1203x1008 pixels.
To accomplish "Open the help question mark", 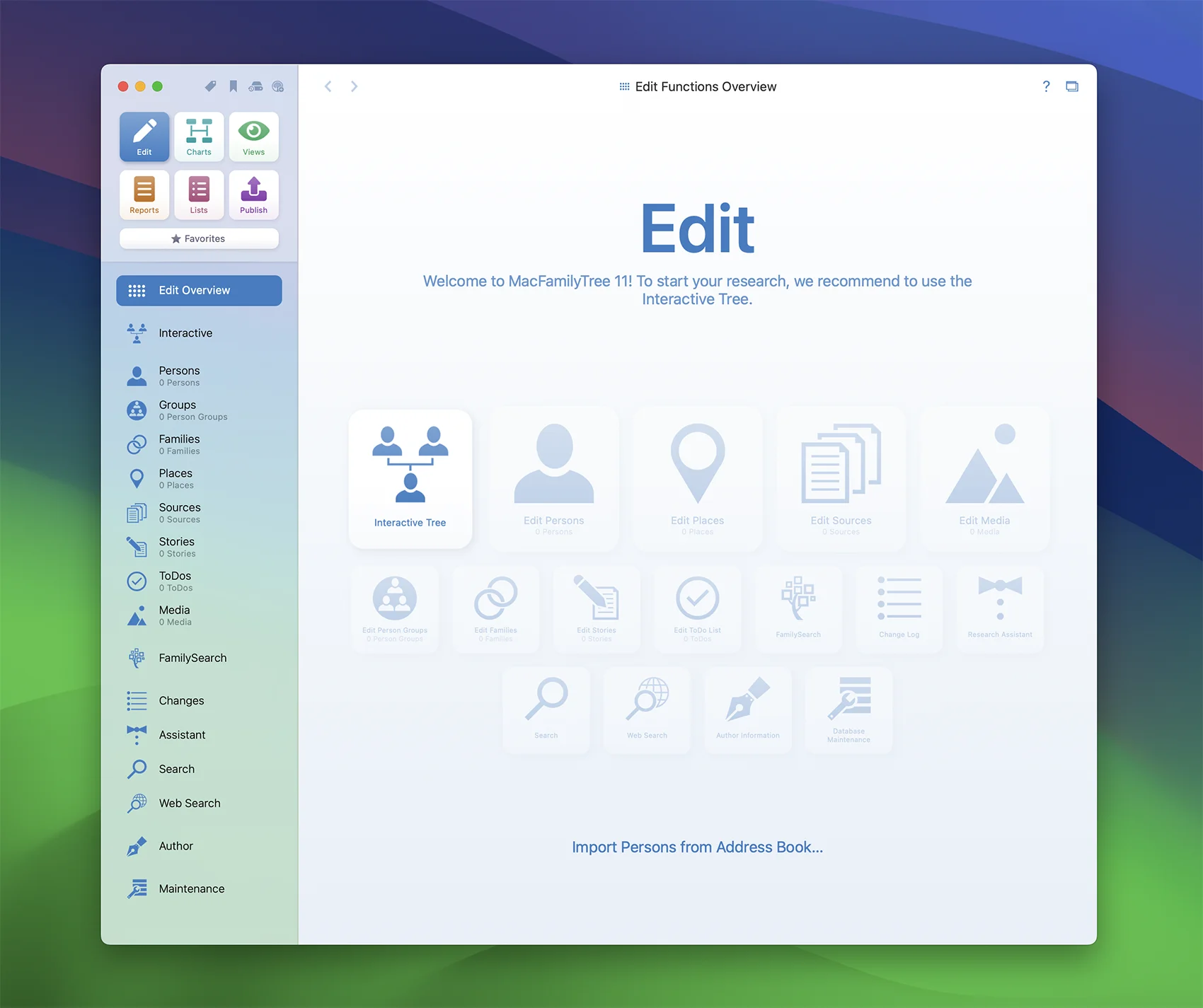I will [1046, 86].
